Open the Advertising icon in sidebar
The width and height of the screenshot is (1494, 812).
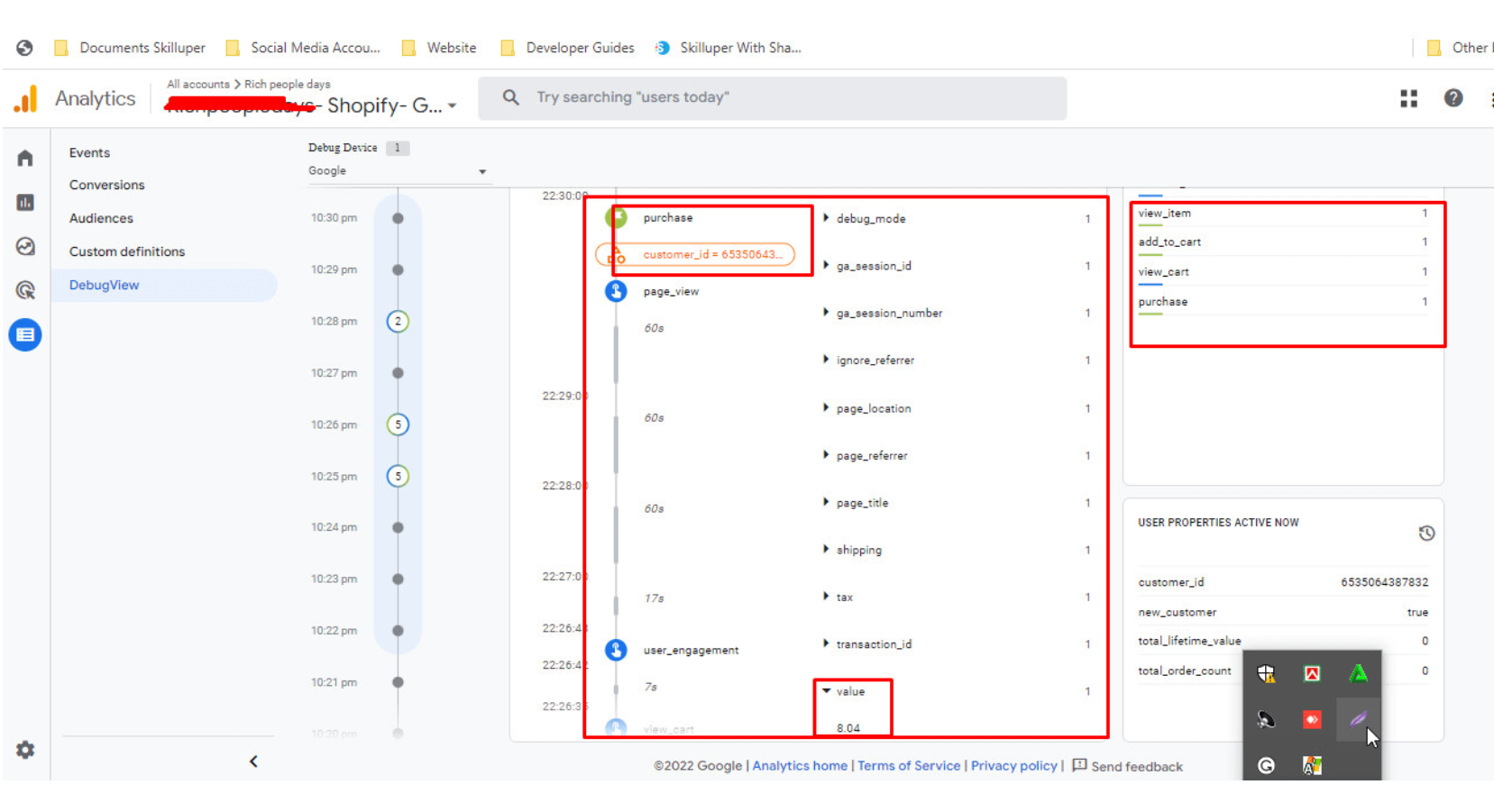click(25, 290)
